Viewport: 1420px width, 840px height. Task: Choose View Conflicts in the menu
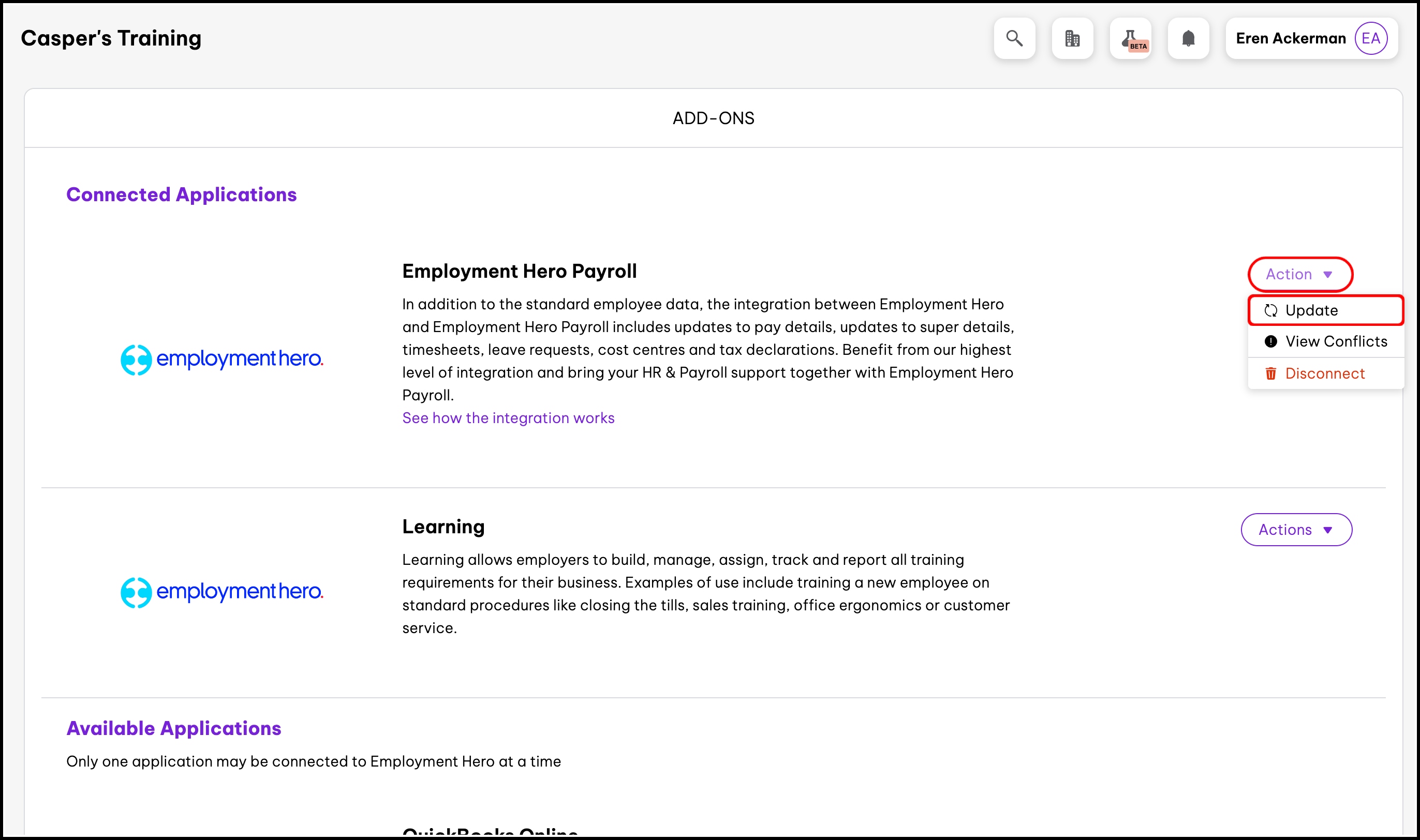click(1336, 341)
